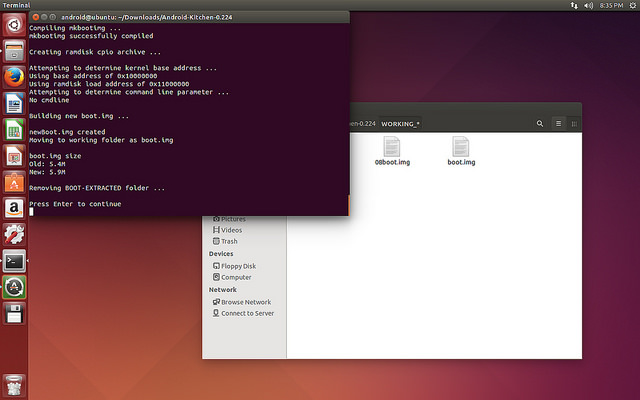Viewport: 640px width, 400px height.
Task: Open the network indicator menu
Action: (x=573, y=6)
